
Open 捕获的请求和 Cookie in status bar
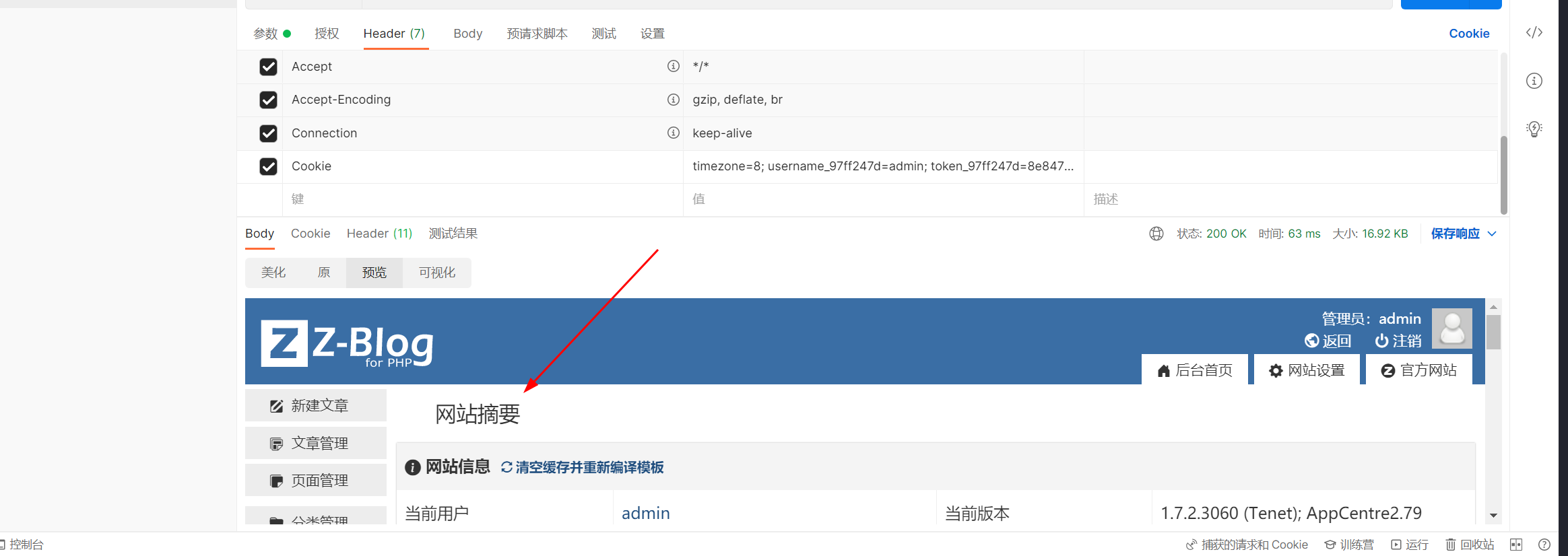1247,545
